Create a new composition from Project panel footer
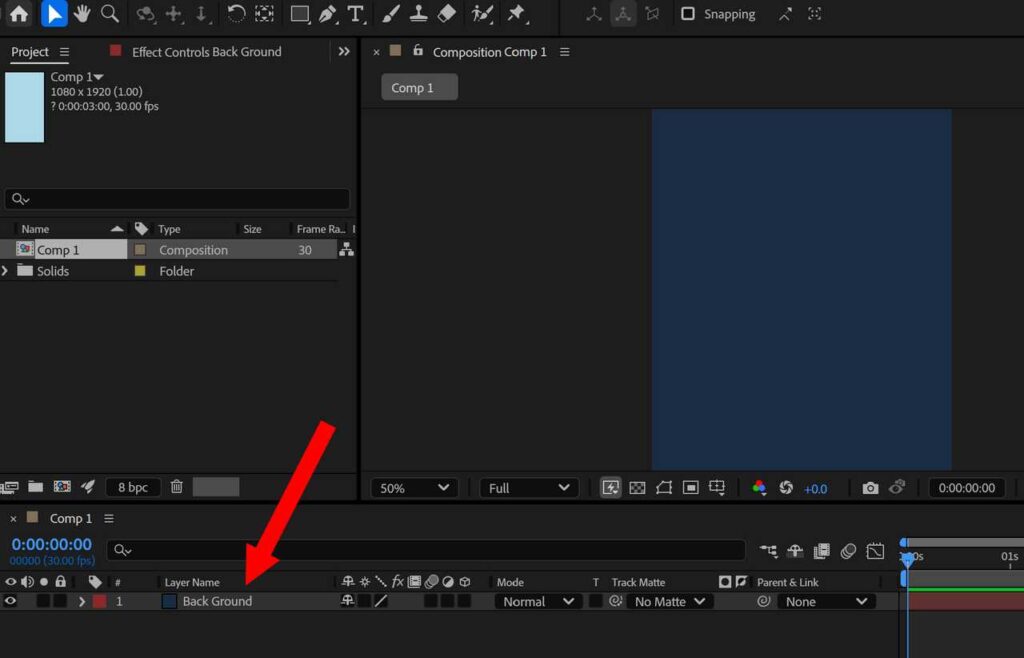 [62, 487]
